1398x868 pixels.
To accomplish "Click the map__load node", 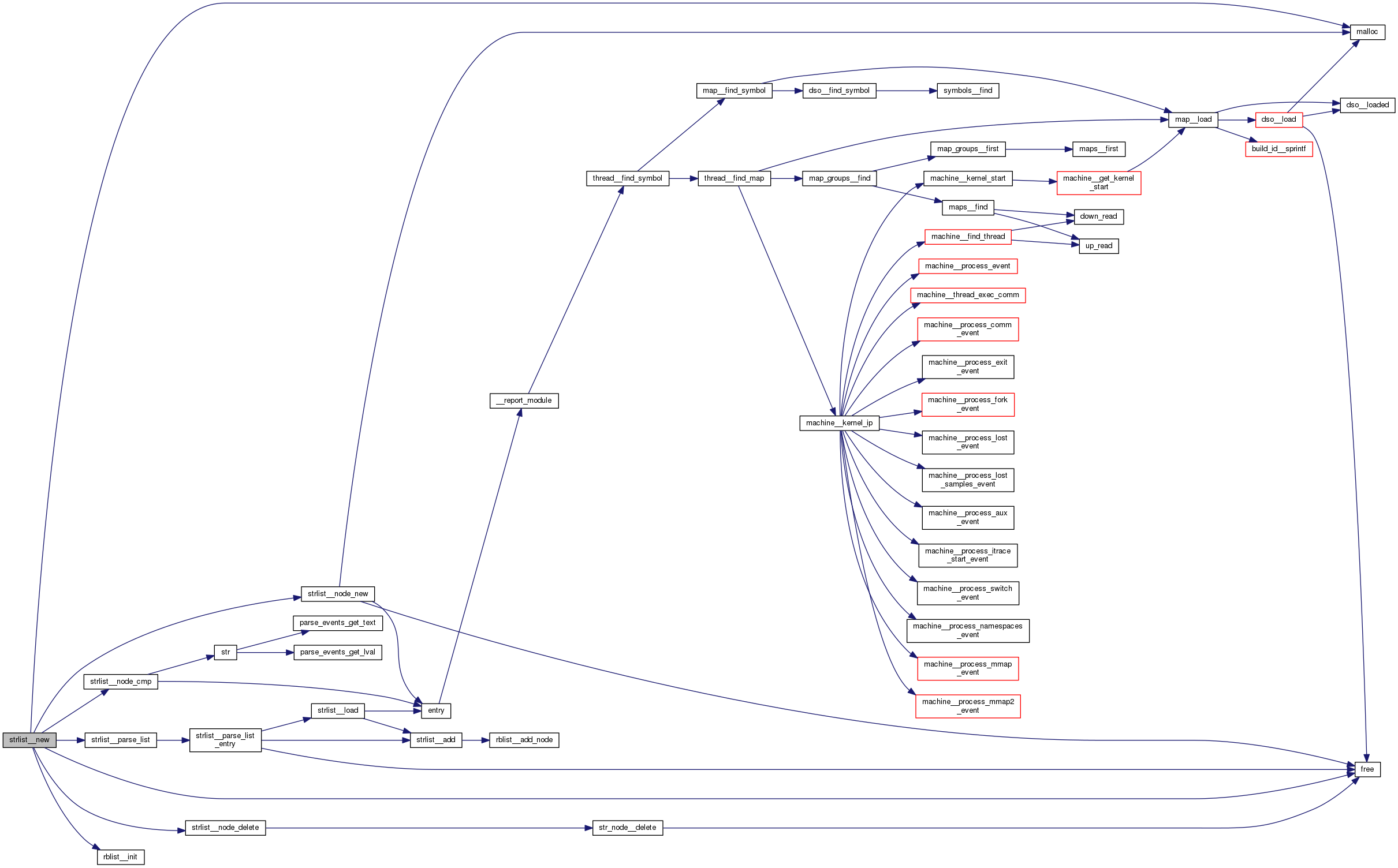I will coord(1193,119).
